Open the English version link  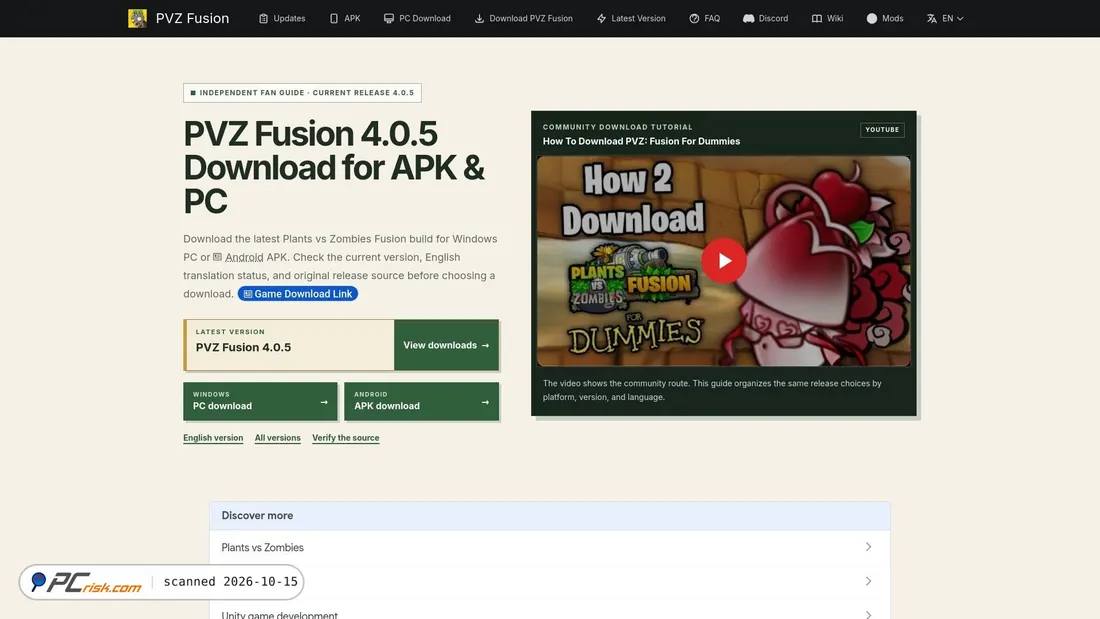point(213,438)
